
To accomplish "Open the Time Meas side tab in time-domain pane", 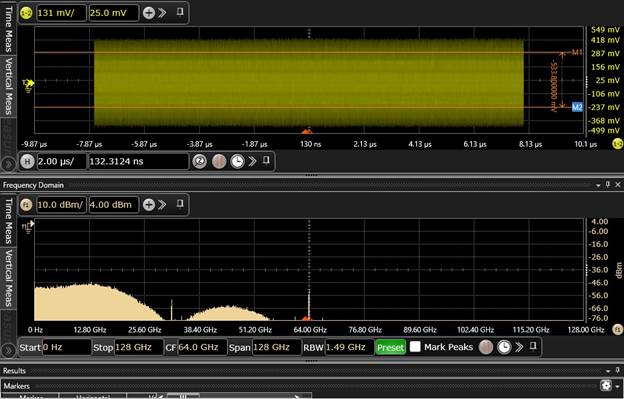I will pyautogui.click(x=8, y=29).
